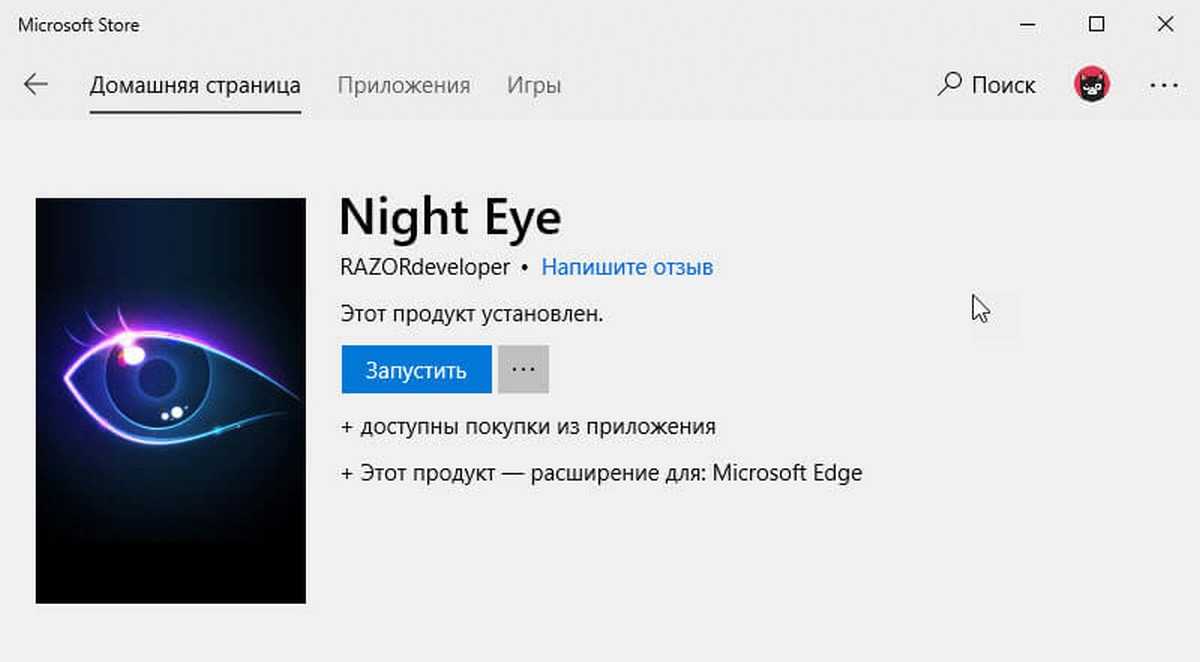The width and height of the screenshot is (1200, 662).
Task: Open the top-right three-dots menu
Action: tap(1164, 85)
